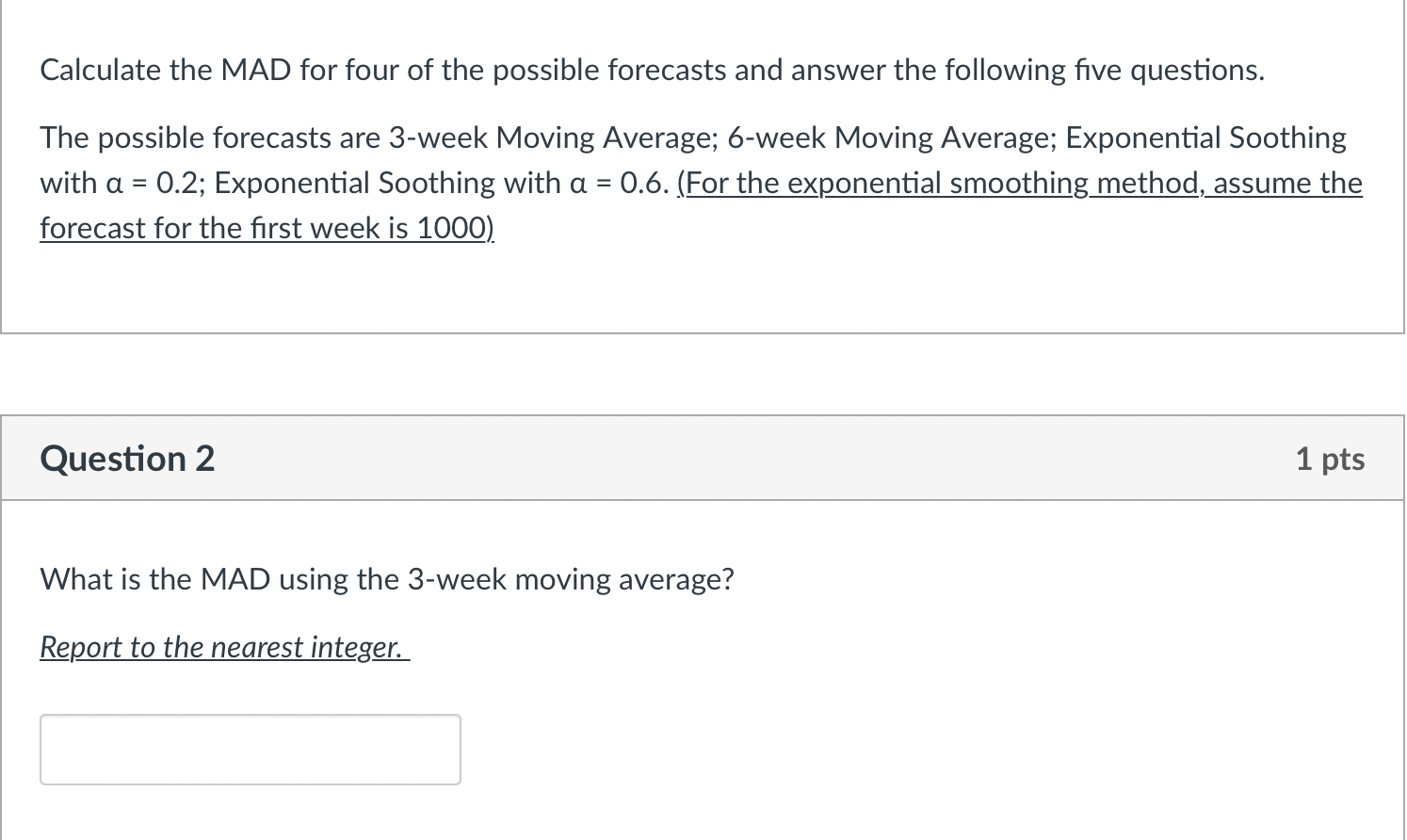
Task: Click underlined text For the exponential smoothing method
Action: pos(942,183)
